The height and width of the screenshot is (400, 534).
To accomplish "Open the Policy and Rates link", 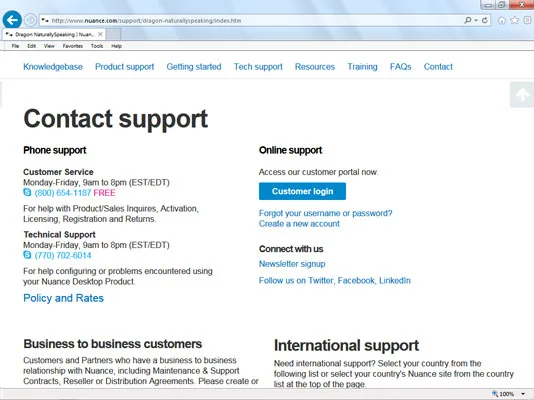I will pos(63,298).
